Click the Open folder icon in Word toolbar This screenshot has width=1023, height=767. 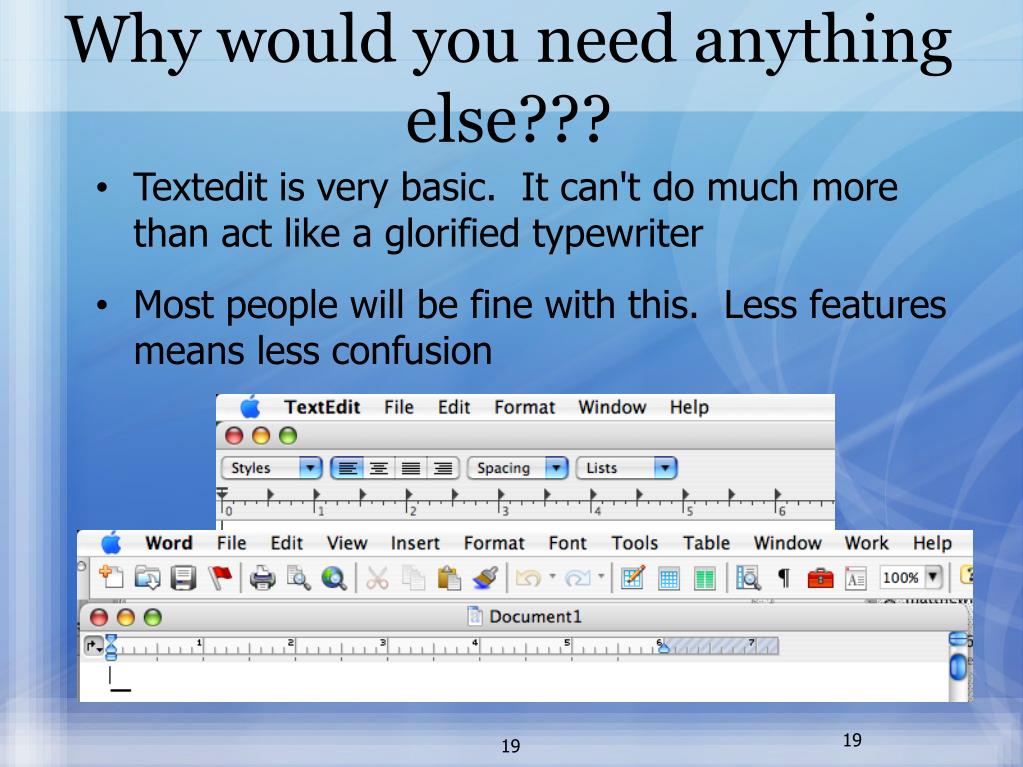[147, 578]
